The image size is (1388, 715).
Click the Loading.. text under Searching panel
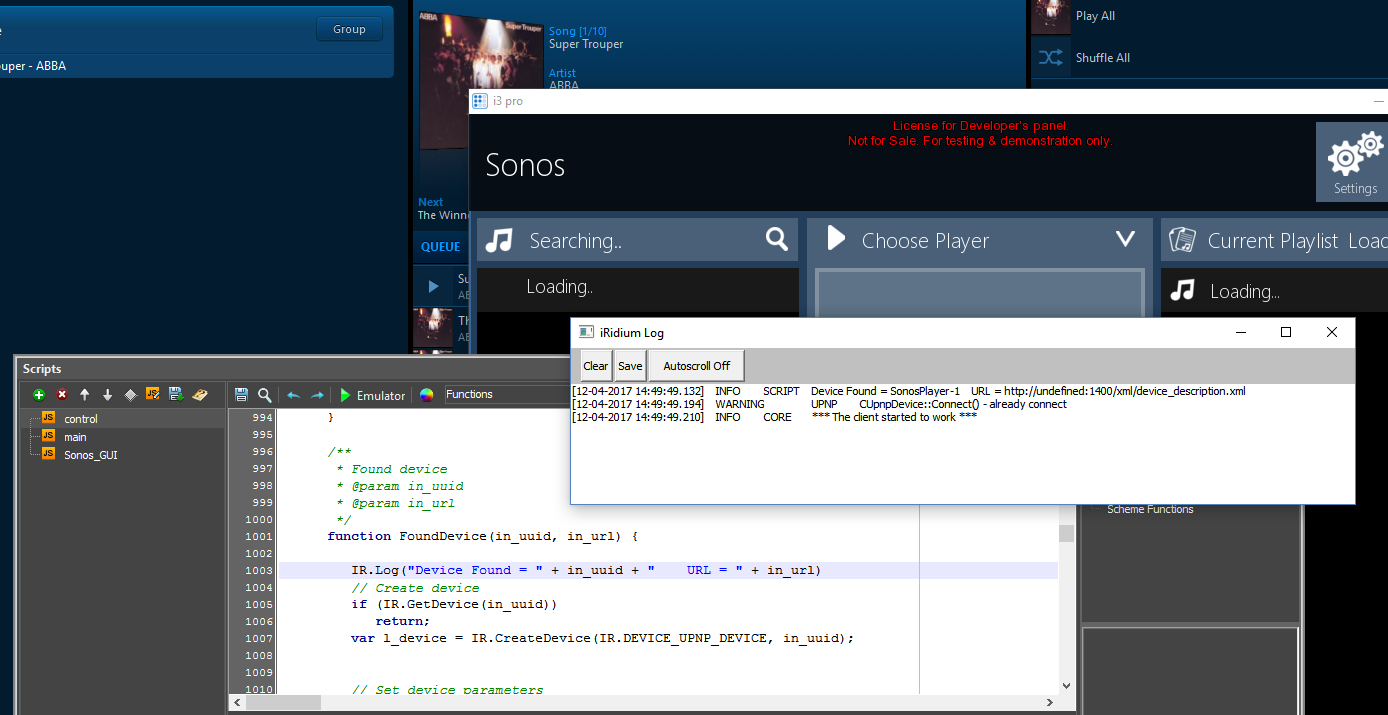[559, 287]
